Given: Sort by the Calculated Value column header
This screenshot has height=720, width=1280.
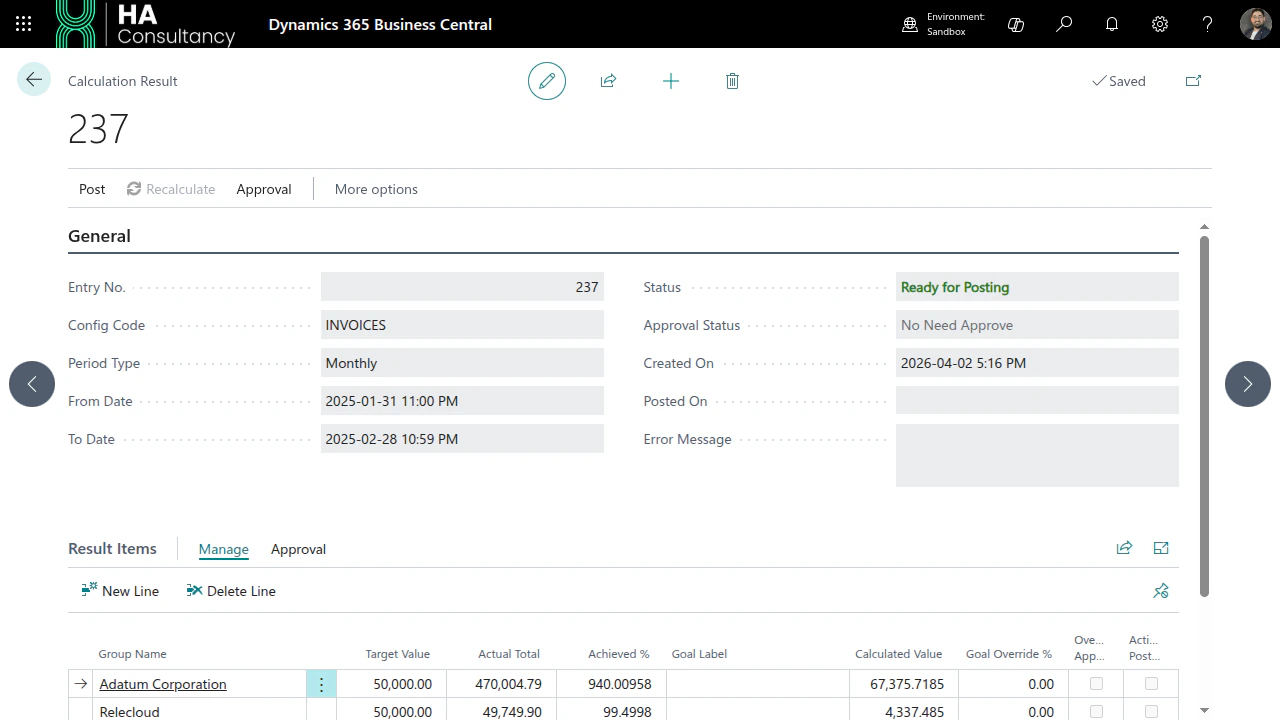Looking at the screenshot, I should coord(898,654).
